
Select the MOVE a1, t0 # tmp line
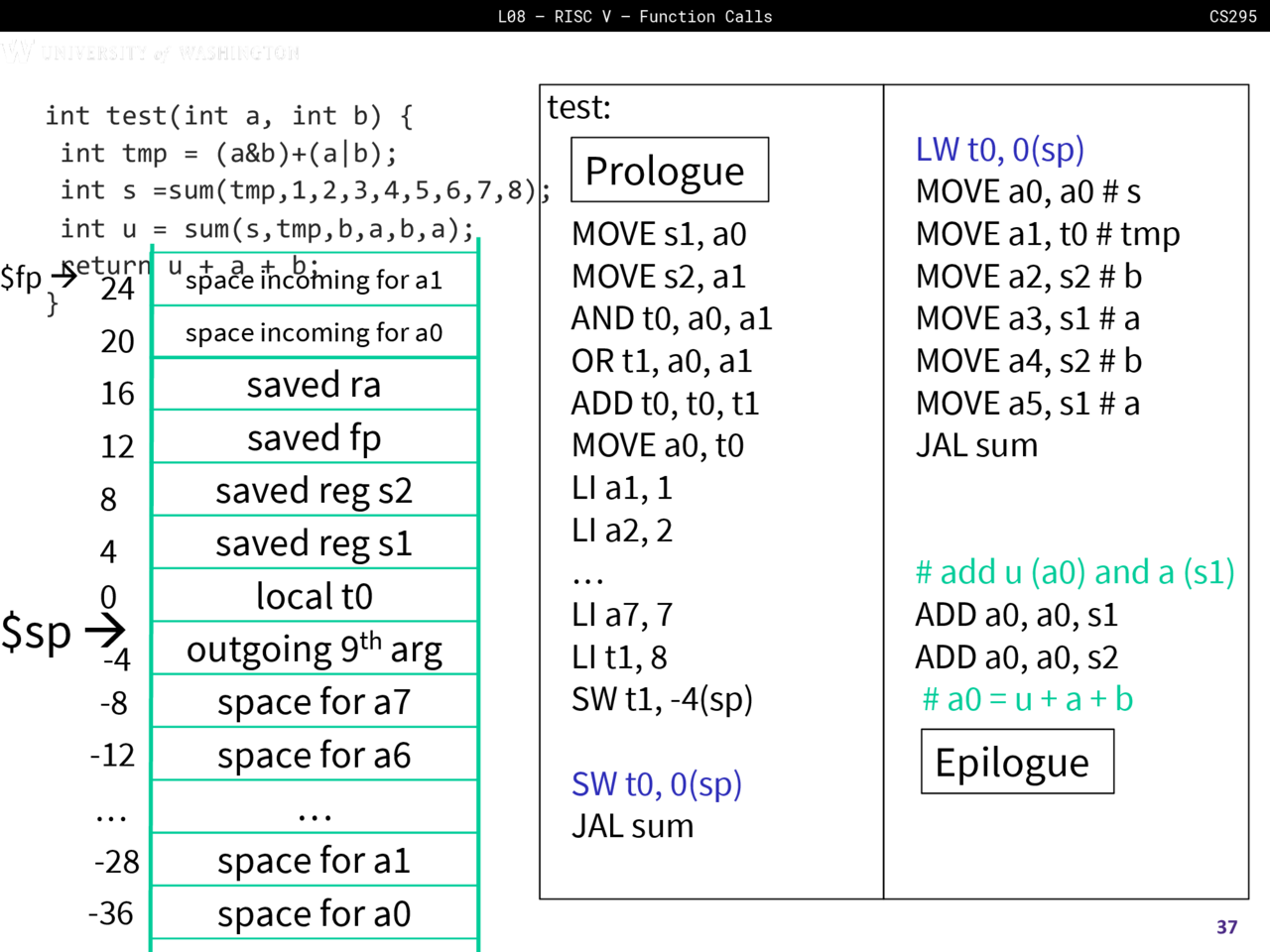click(1047, 234)
